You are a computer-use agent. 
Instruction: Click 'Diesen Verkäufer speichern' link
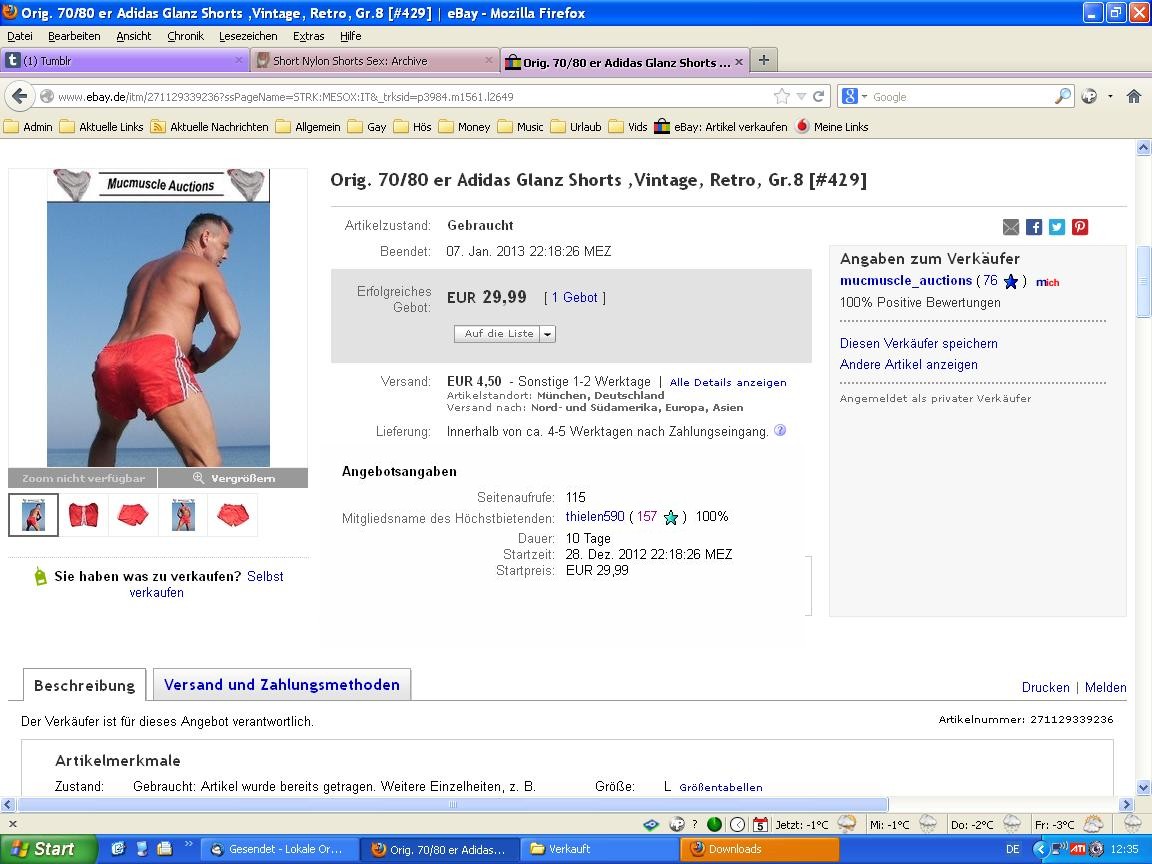click(918, 343)
